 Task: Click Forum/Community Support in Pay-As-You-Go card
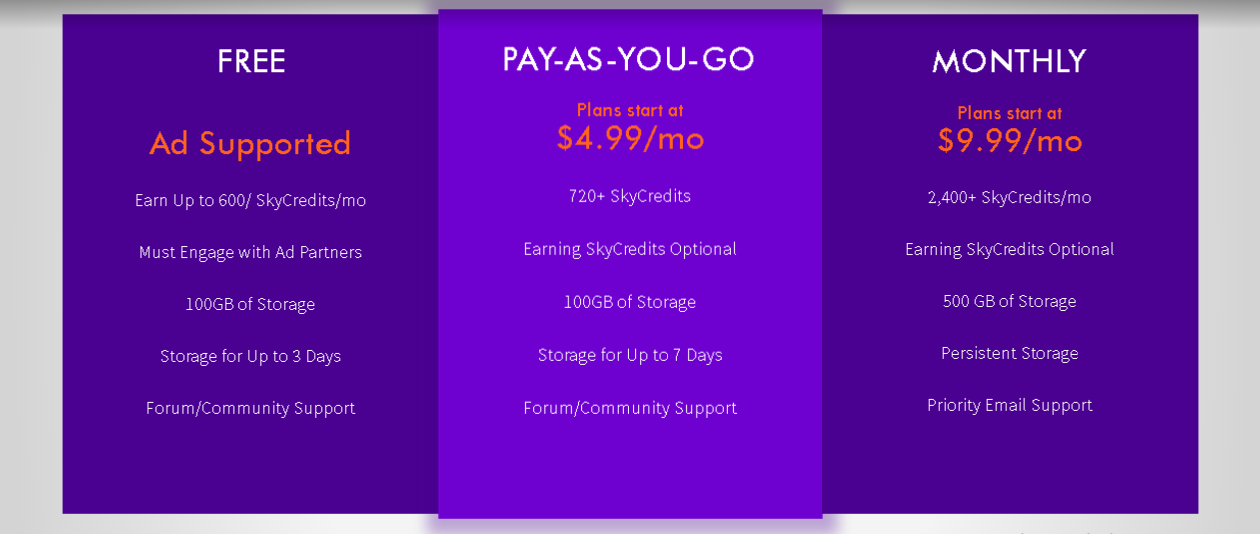630,408
